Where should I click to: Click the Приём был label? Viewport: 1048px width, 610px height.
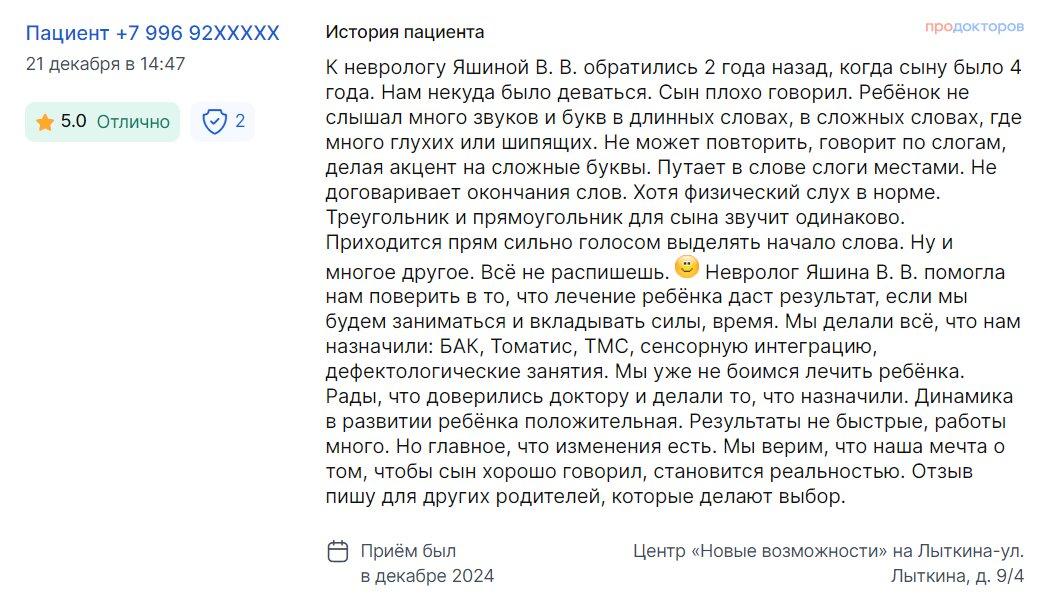tap(408, 551)
